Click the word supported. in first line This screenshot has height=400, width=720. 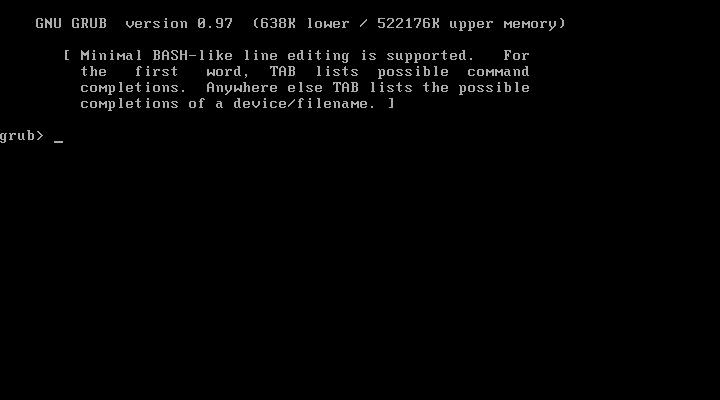click(430, 56)
